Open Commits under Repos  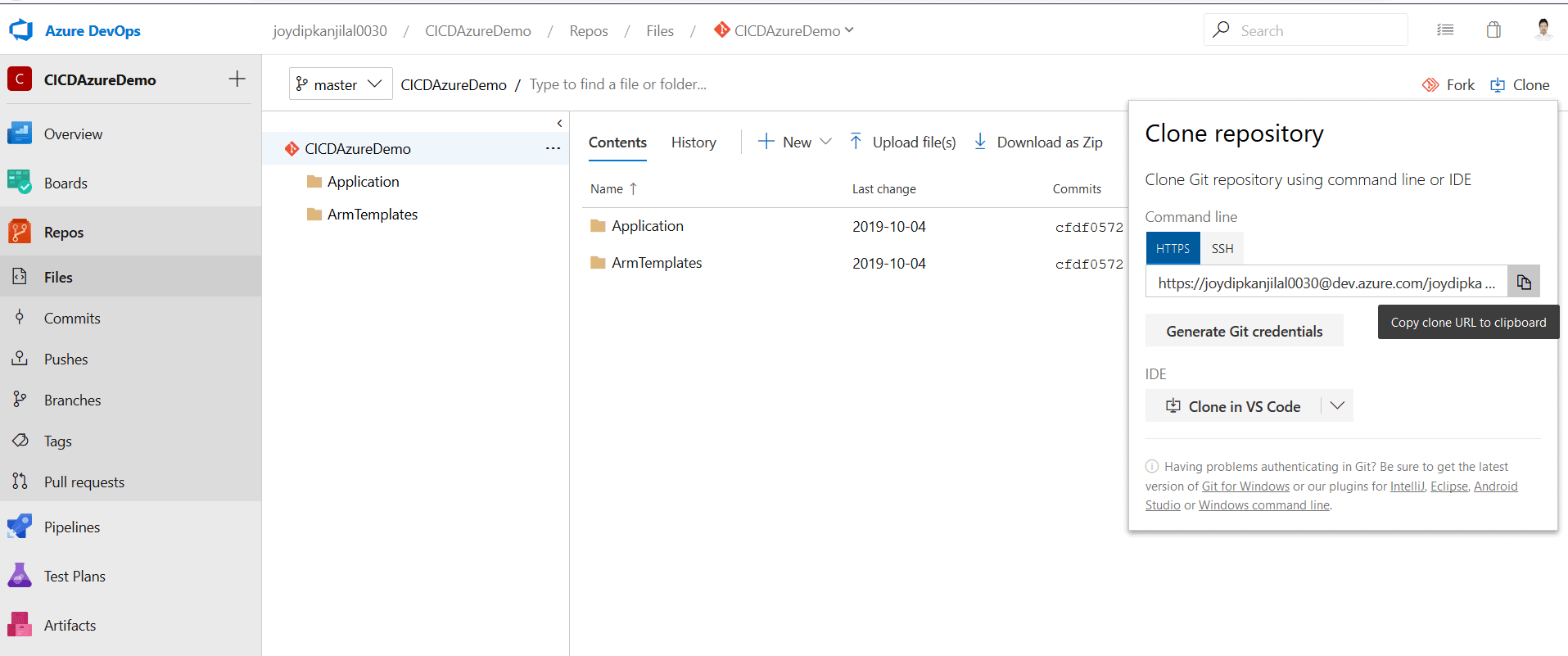click(131, 318)
